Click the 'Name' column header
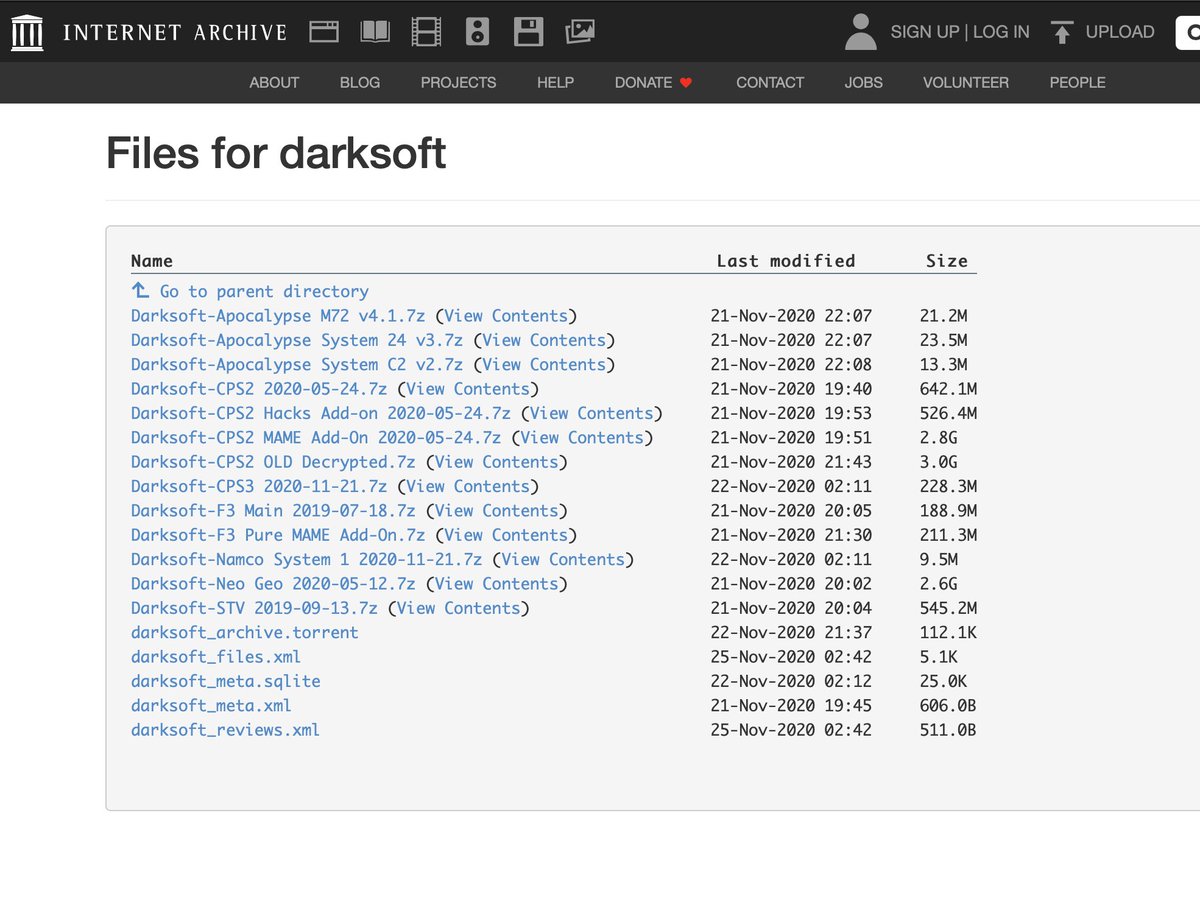This screenshot has width=1200, height=922. (152, 261)
